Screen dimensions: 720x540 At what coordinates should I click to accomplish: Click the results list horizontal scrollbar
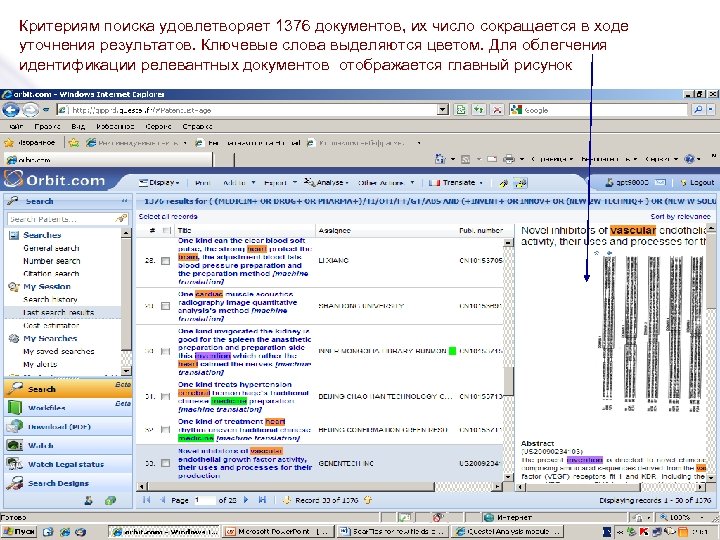(x=321, y=486)
